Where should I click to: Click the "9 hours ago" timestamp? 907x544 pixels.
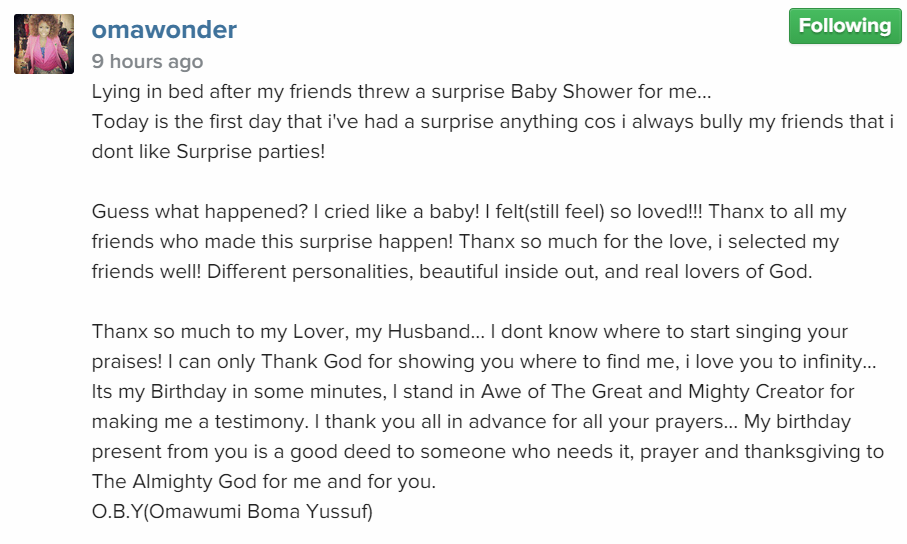147,61
